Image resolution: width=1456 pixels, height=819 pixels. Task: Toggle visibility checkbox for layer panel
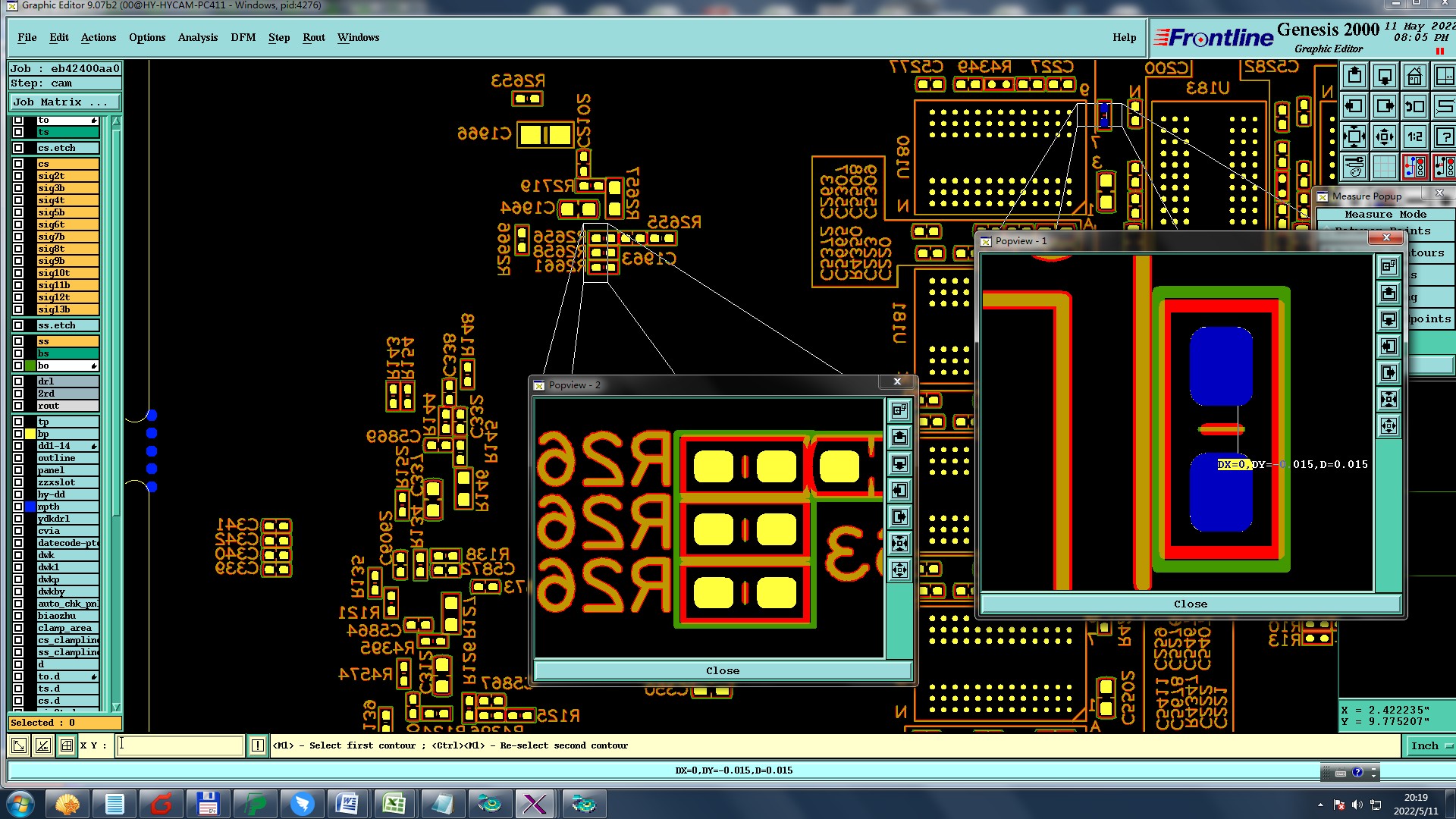pos(18,470)
